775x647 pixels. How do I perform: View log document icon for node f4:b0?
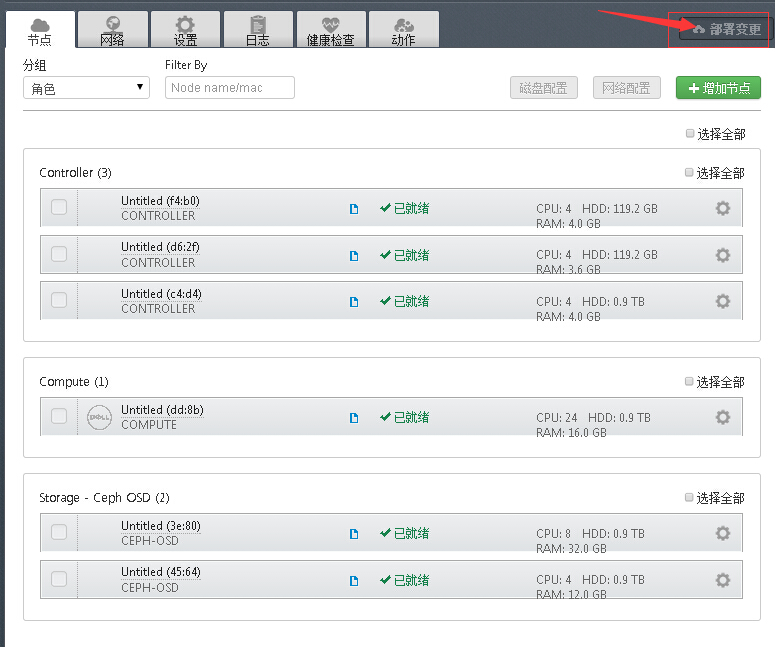[354, 209]
